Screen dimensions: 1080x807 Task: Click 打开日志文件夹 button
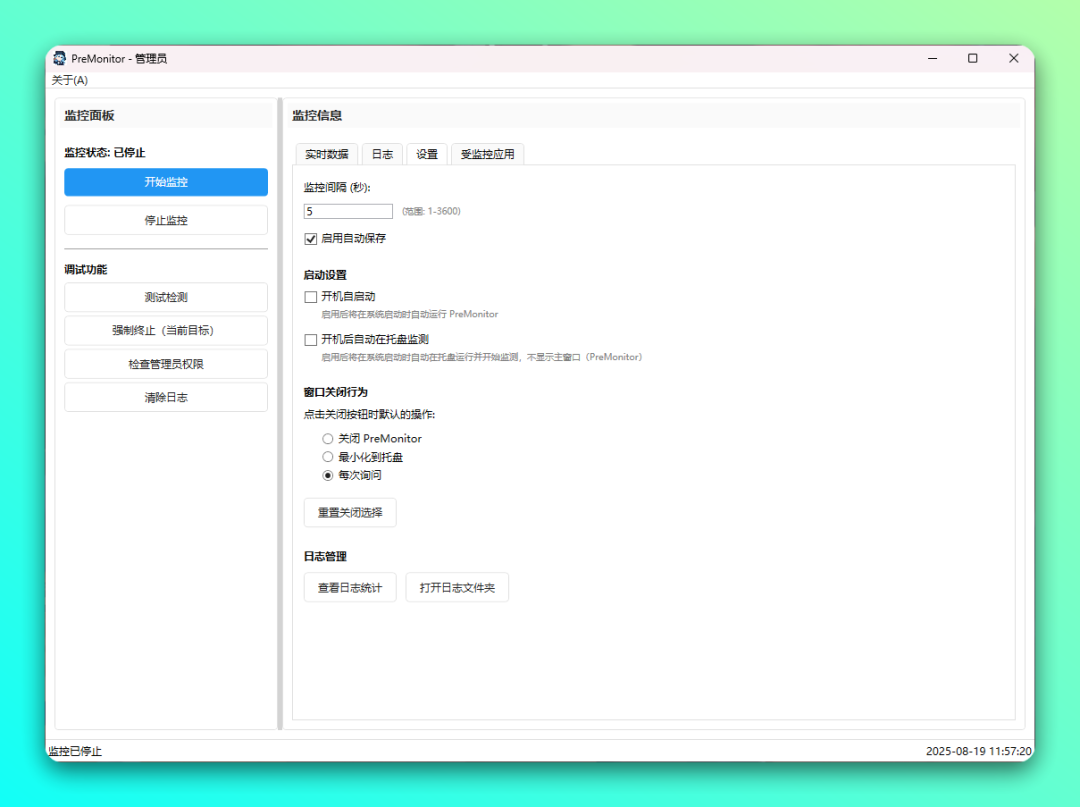click(x=457, y=588)
